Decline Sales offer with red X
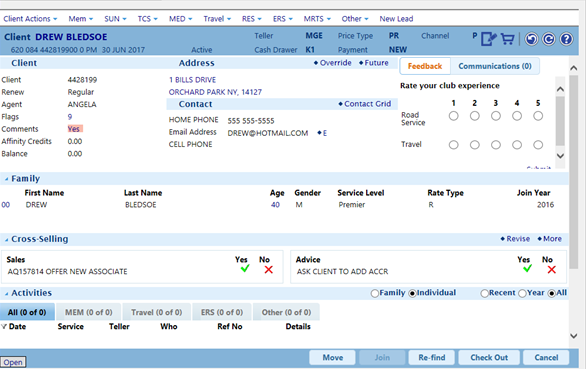Screen dimensions: 586x370 click(268, 269)
